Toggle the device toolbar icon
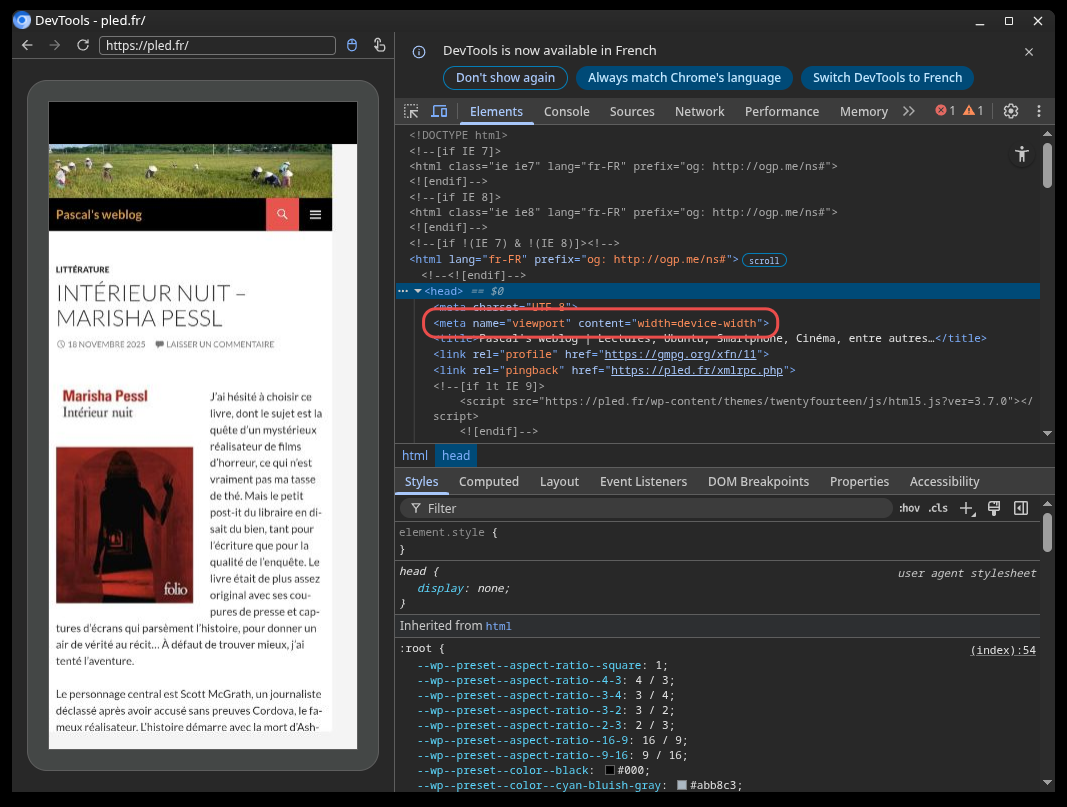The image size is (1067, 807). tap(439, 111)
